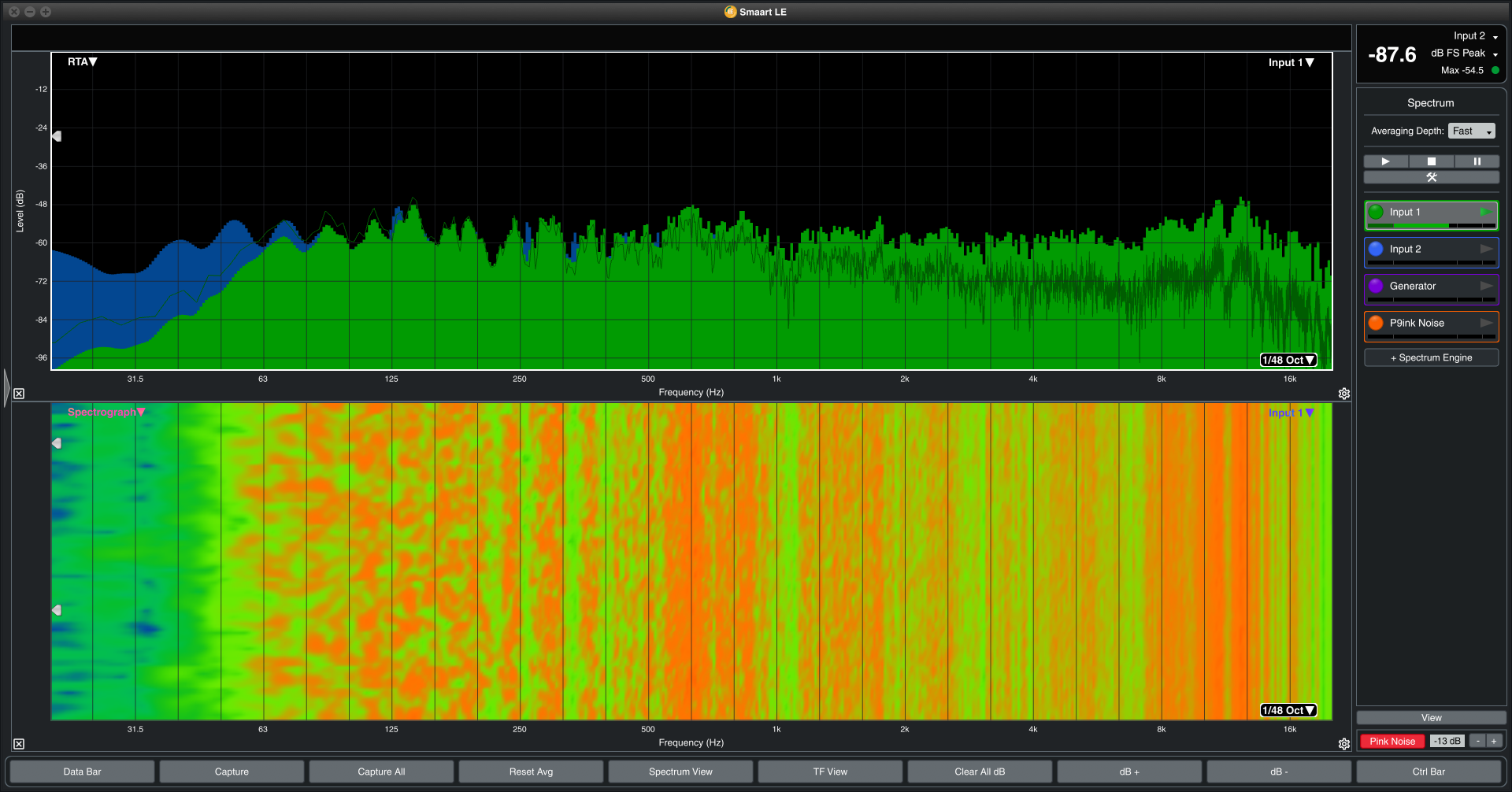Click the purple Generator color dot
Viewport: 1512px width, 792px height.
[1376, 286]
